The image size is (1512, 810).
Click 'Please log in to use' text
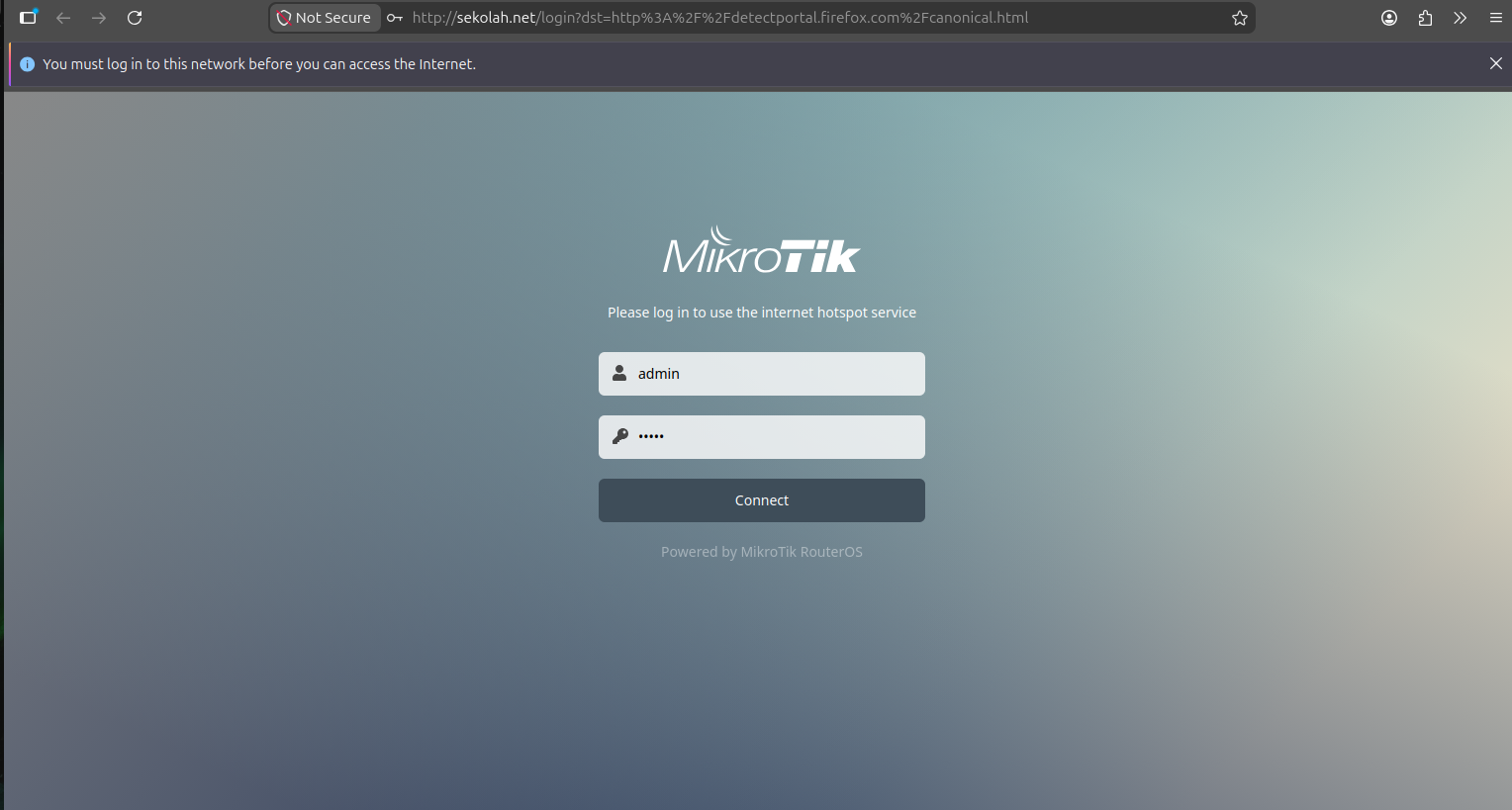point(762,313)
